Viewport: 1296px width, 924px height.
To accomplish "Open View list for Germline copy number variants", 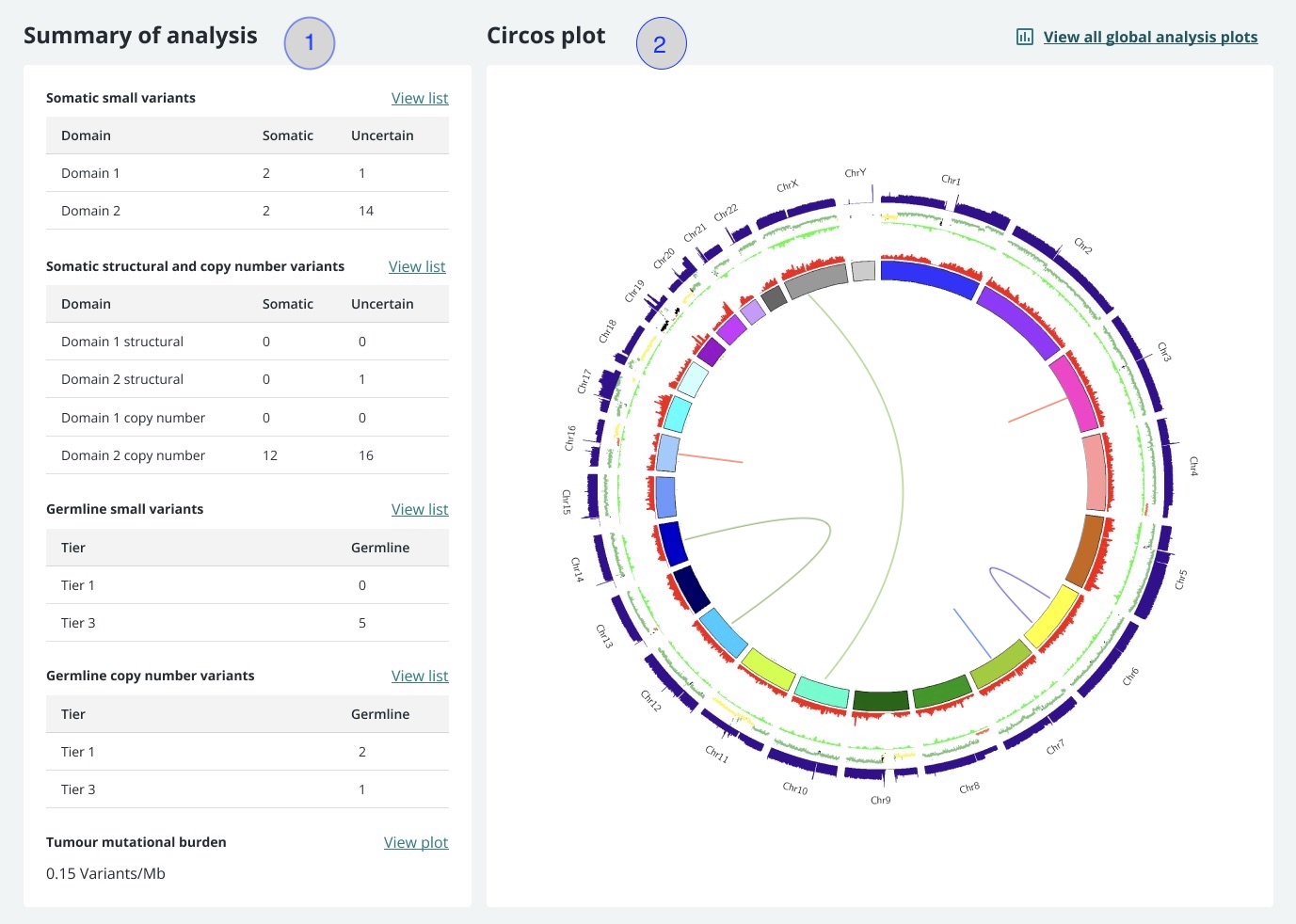I will 420,676.
